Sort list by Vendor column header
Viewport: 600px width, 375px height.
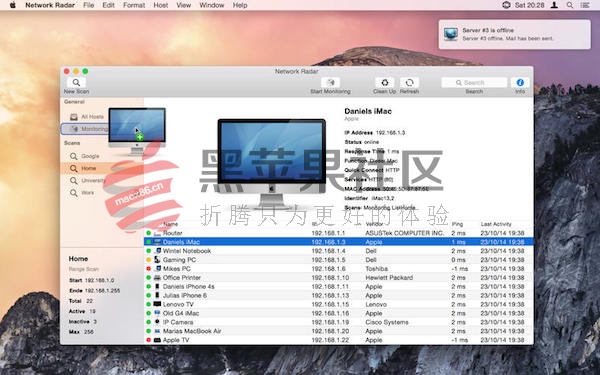[x=375, y=224]
